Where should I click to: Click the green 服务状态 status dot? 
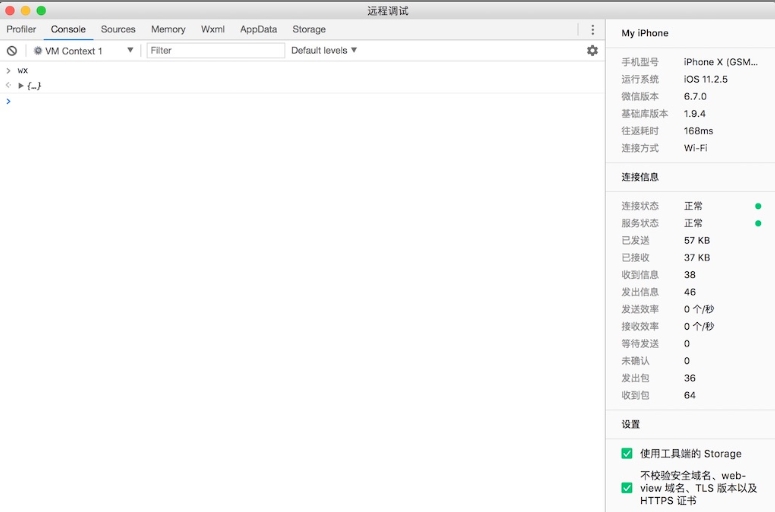tap(758, 223)
